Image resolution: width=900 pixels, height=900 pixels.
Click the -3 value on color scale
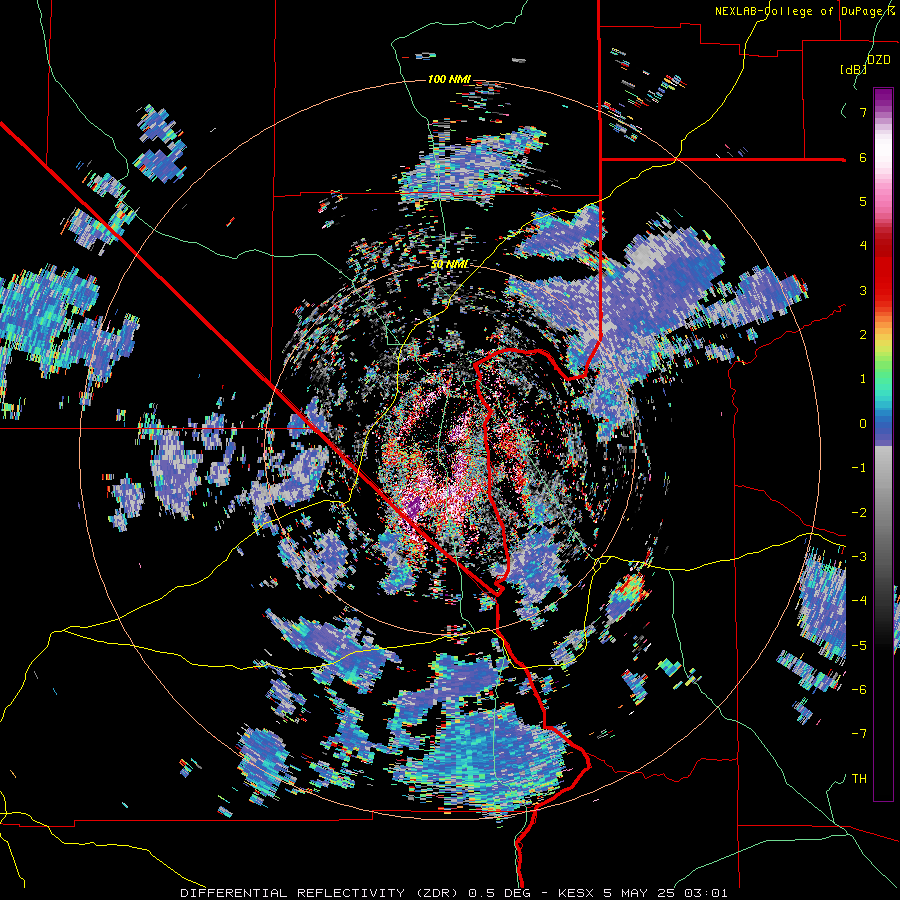click(x=859, y=557)
